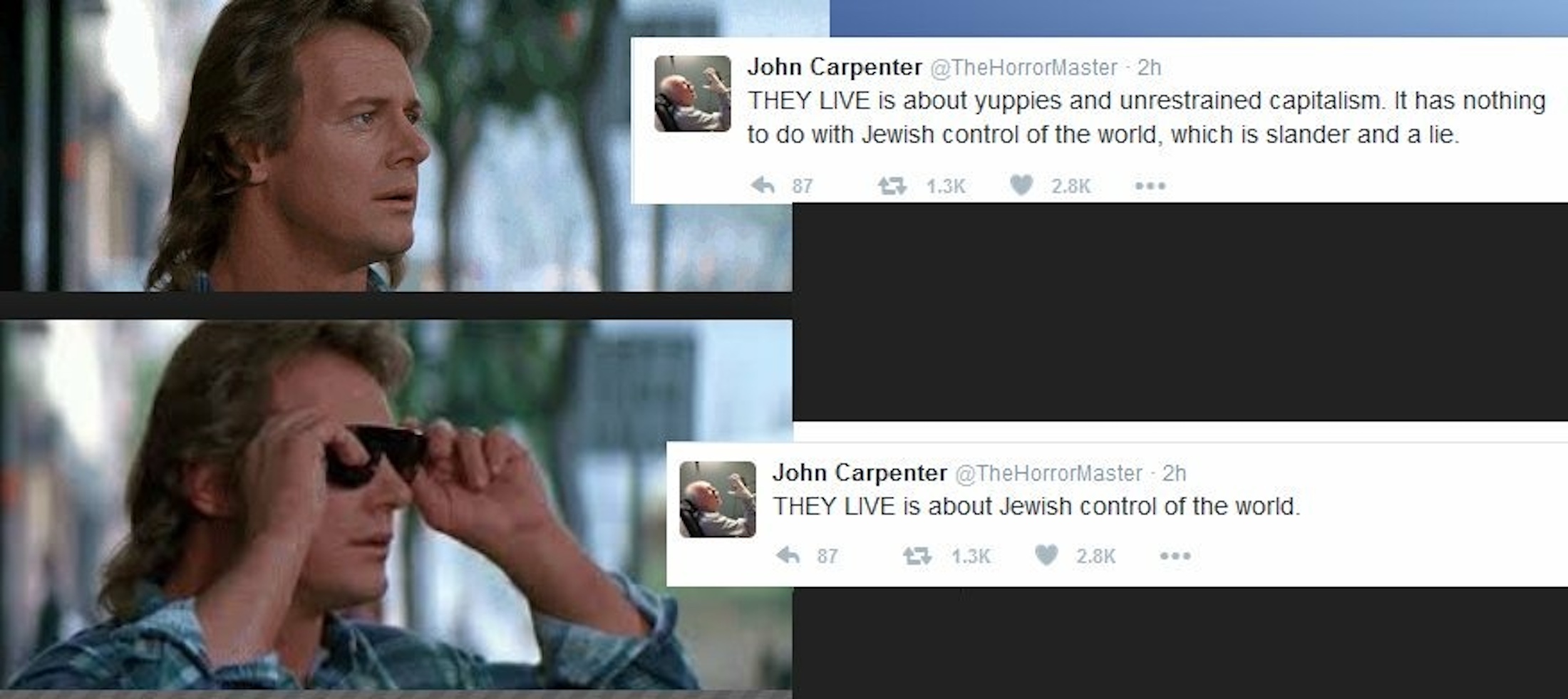Open the bottom tweet's profile avatar
This screenshot has height=699, width=1568.
(718, 499)
